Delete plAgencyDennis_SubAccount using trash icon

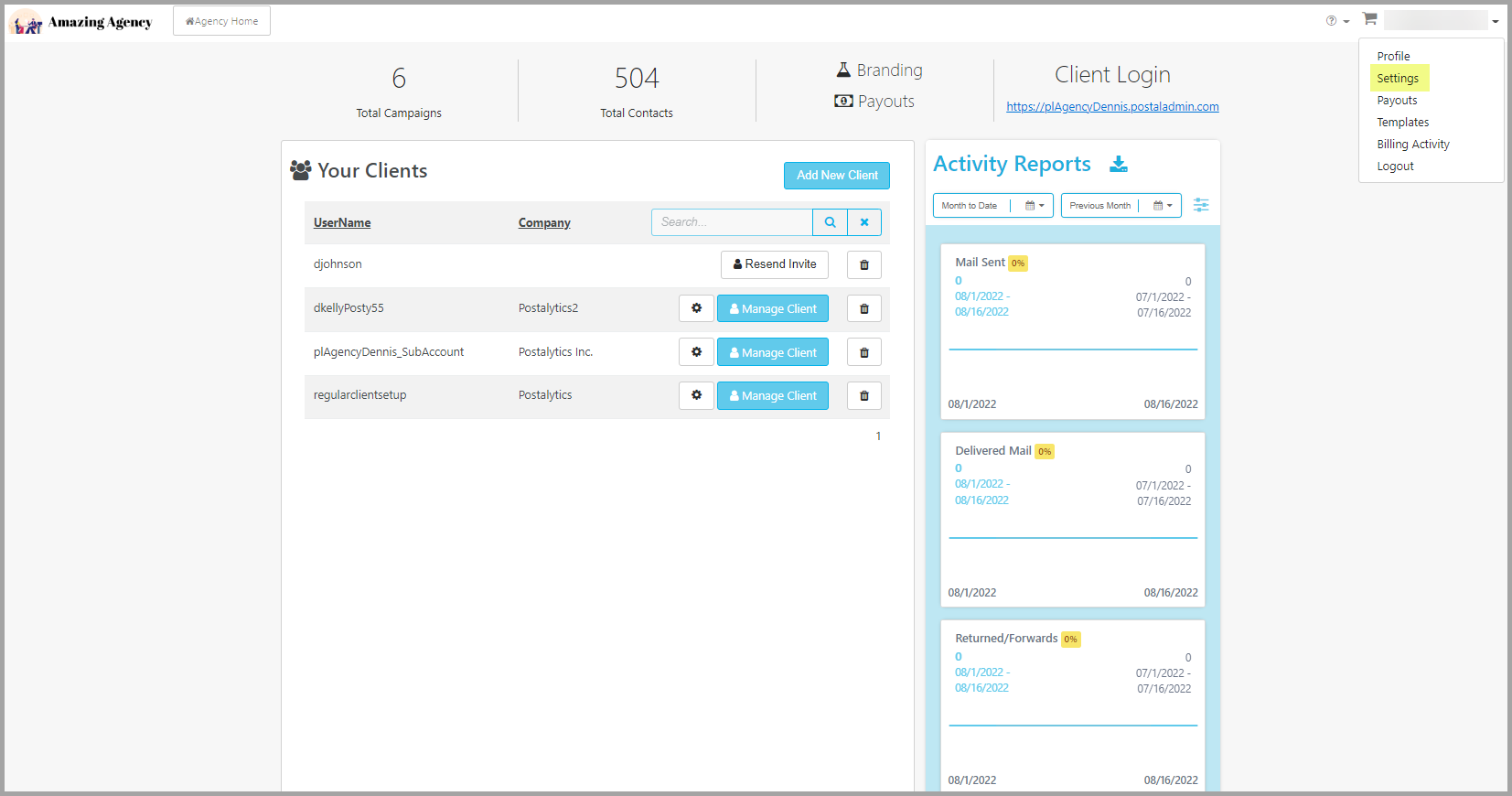pos(864,352)
